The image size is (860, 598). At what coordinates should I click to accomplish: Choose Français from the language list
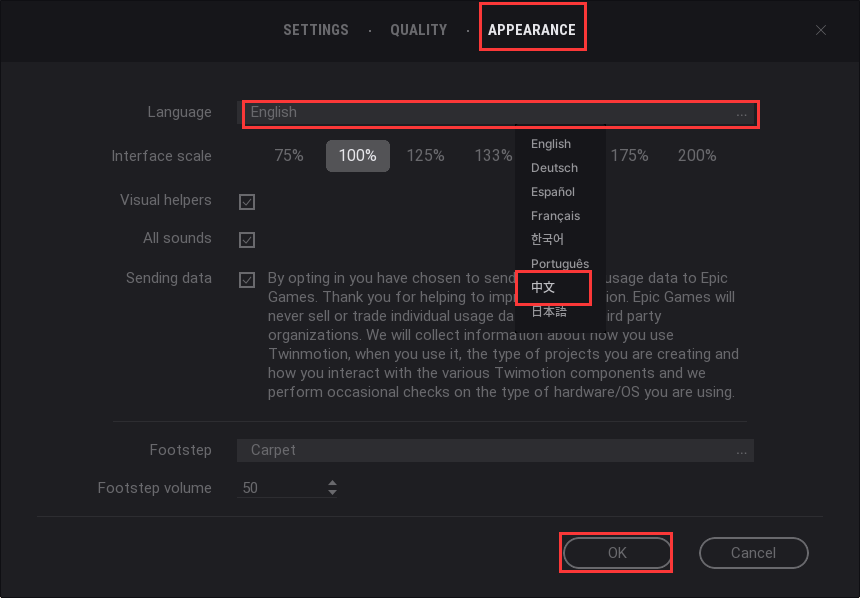pos(555,216)
